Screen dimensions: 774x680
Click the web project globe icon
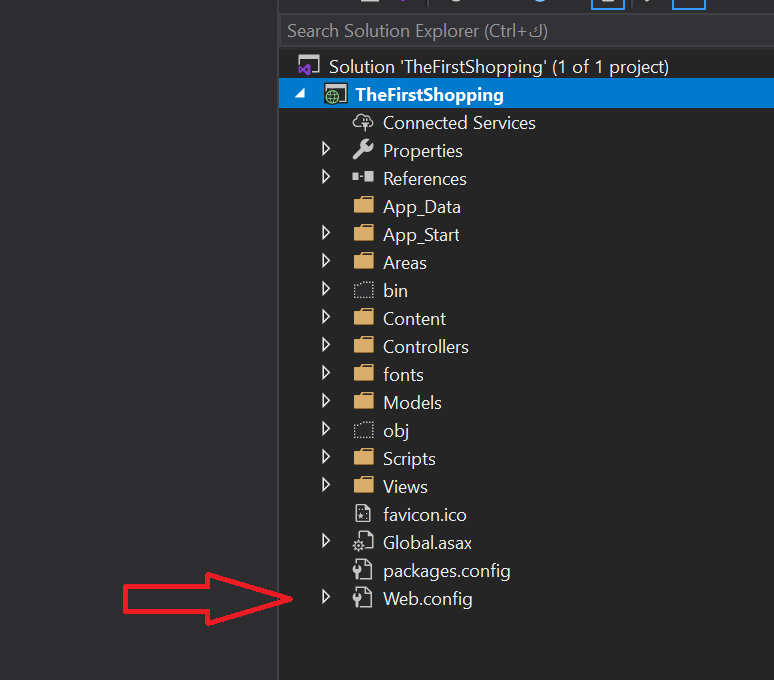pos(335,94)
